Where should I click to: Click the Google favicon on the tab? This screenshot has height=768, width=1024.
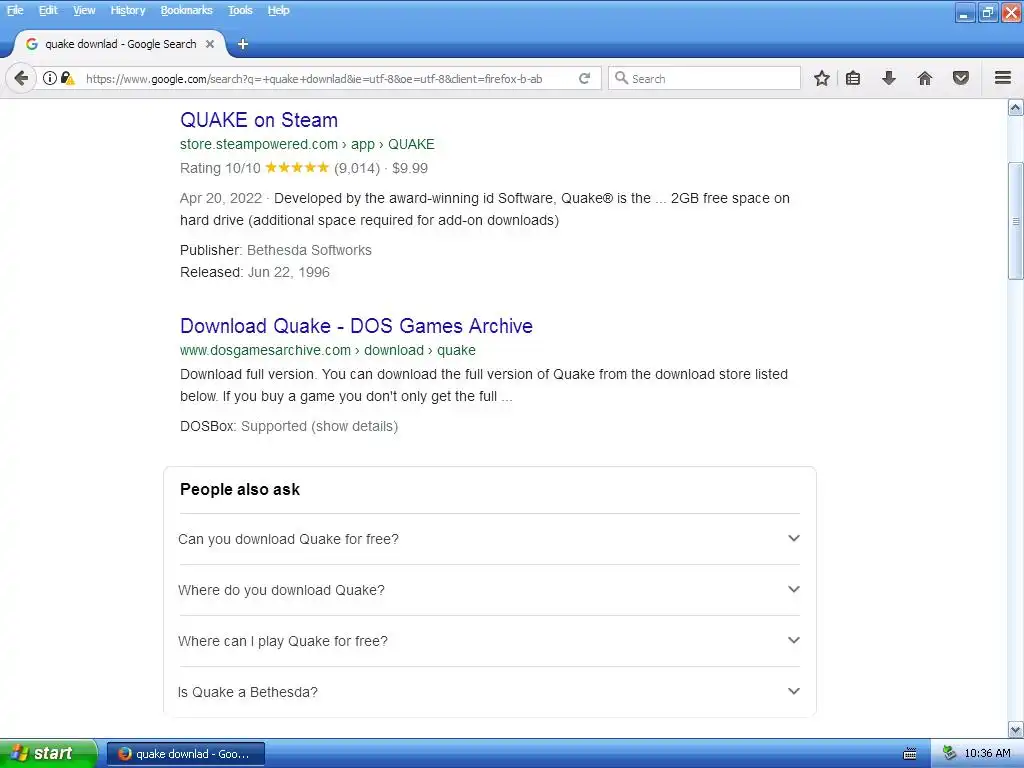(31, 44)
